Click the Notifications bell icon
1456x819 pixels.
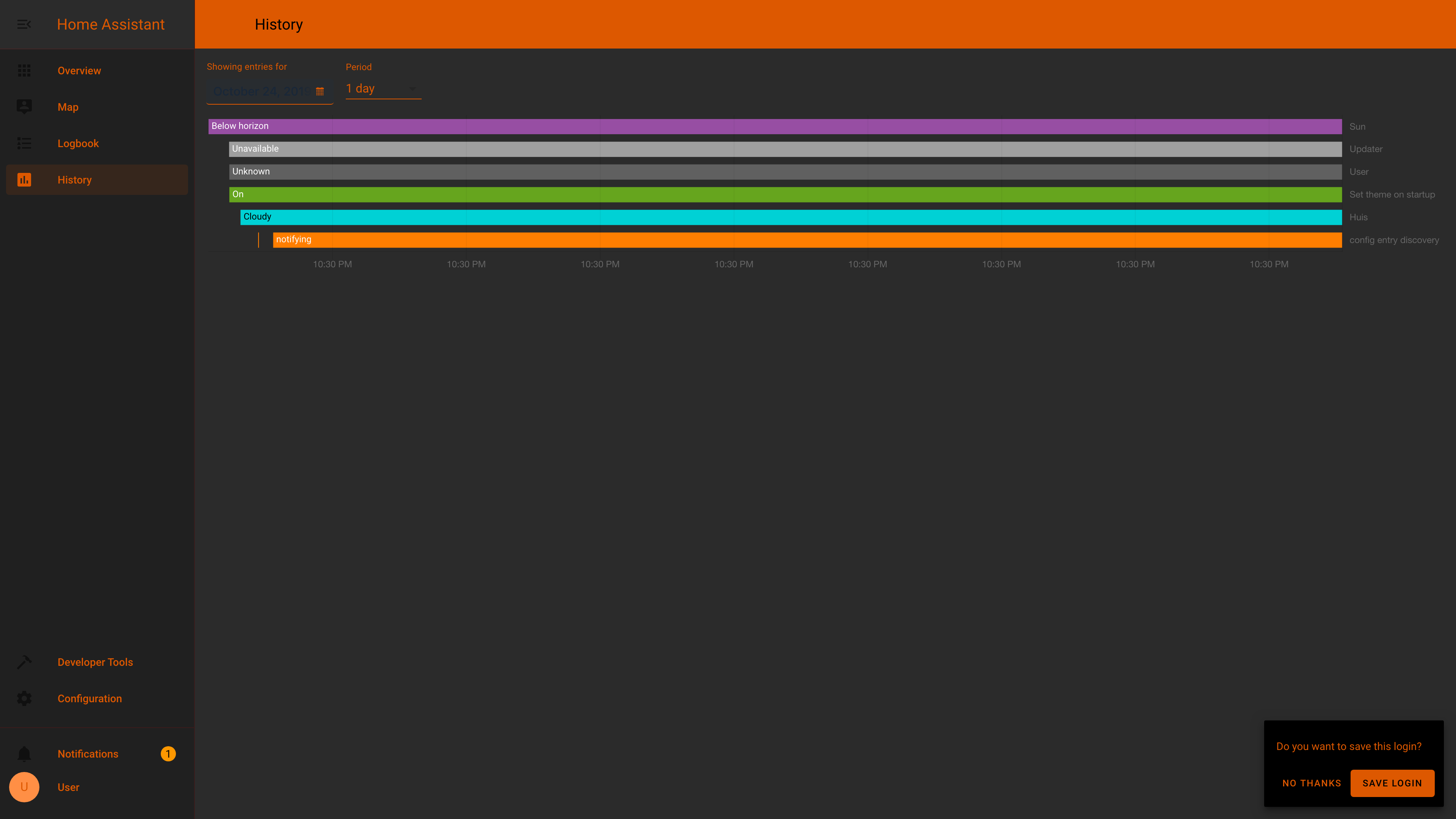point(24,754)
